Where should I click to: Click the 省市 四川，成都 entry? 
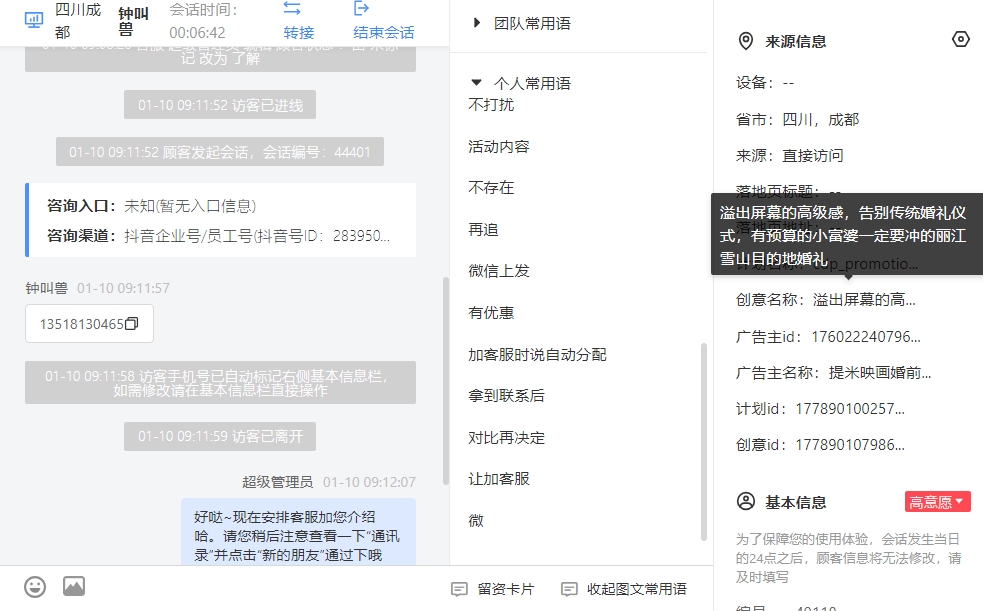click(x=797, y=119)
